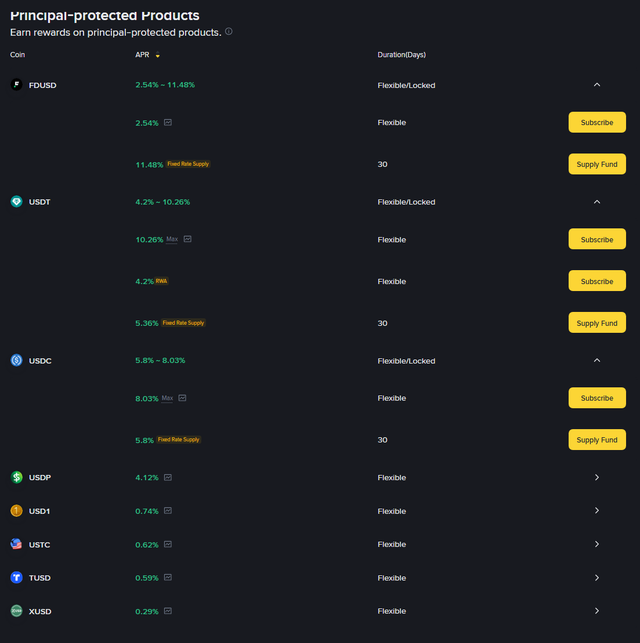Open APR chart icon next to USDT 10.26%
Viewport: 640px width, 643px height.
point(187,239)
